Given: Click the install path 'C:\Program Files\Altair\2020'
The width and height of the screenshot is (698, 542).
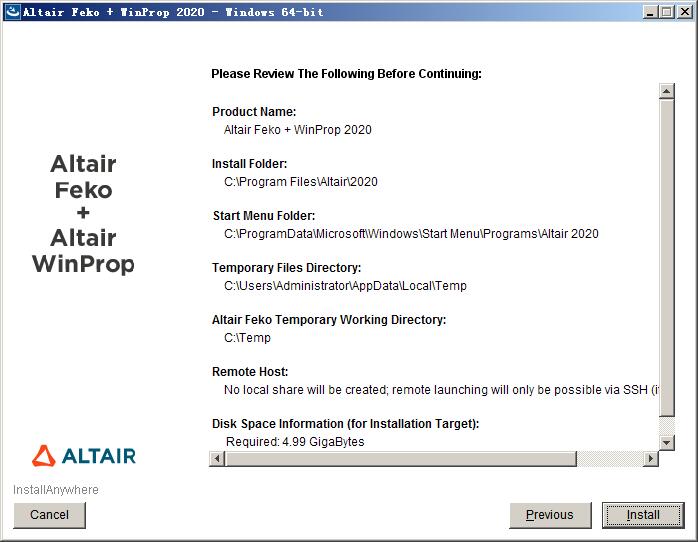Looking at the screenshot, I should click(x=300, y=182).
